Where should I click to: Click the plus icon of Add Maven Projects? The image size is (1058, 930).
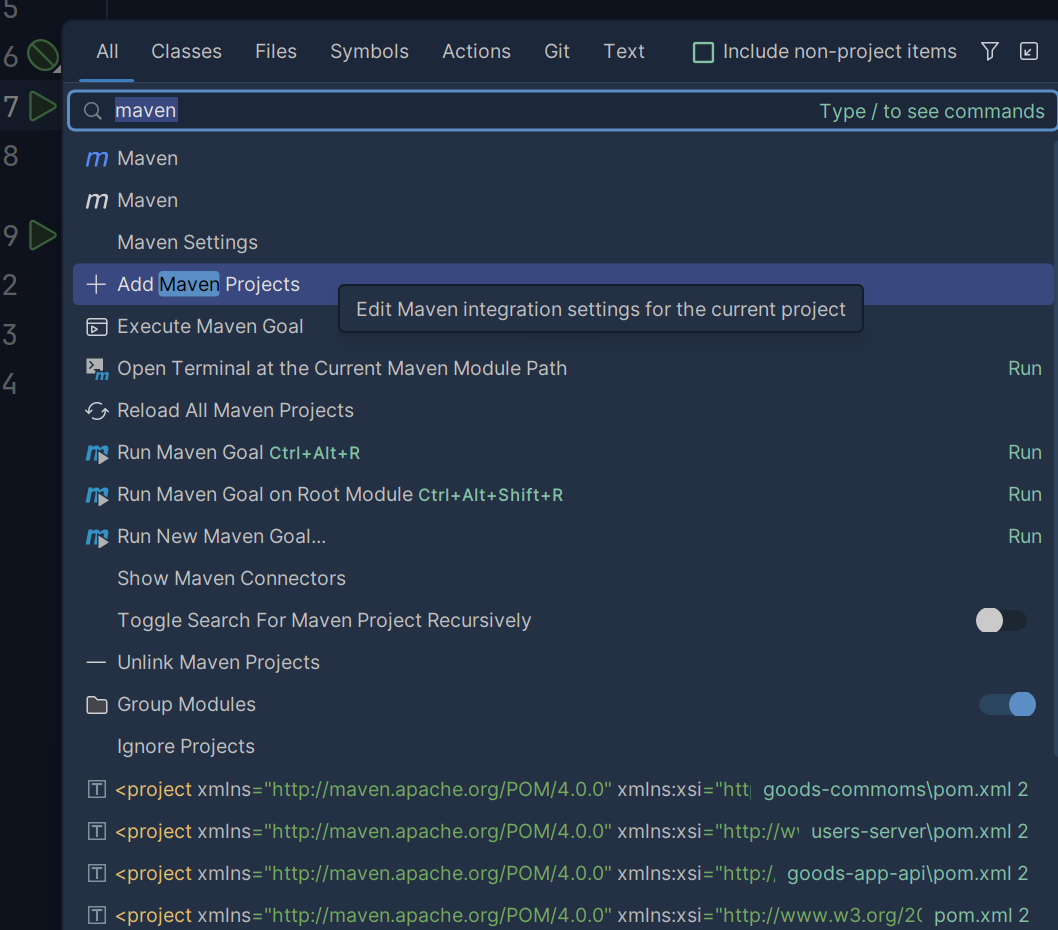96,284
